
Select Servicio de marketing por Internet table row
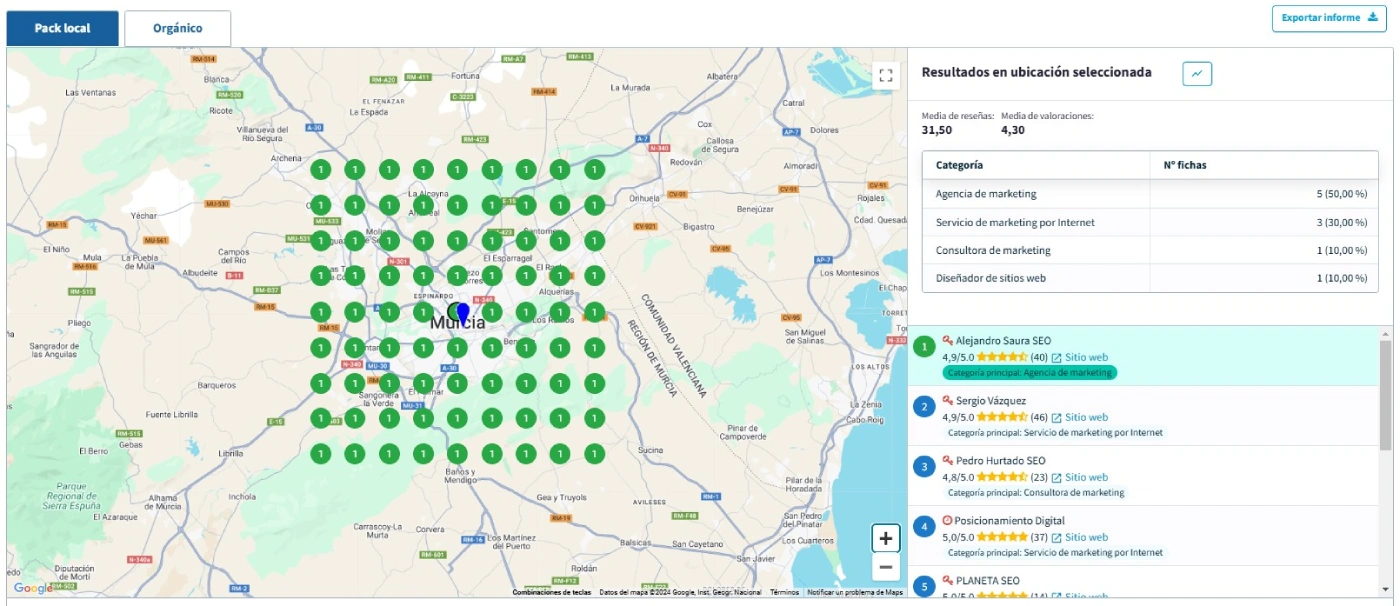click(1150, 222)
